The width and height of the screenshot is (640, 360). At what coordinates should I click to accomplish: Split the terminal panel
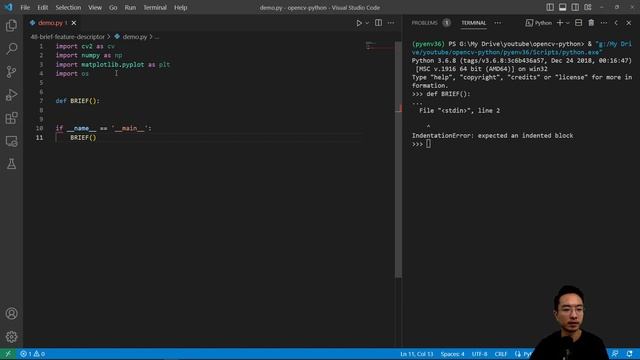[578, 23]
